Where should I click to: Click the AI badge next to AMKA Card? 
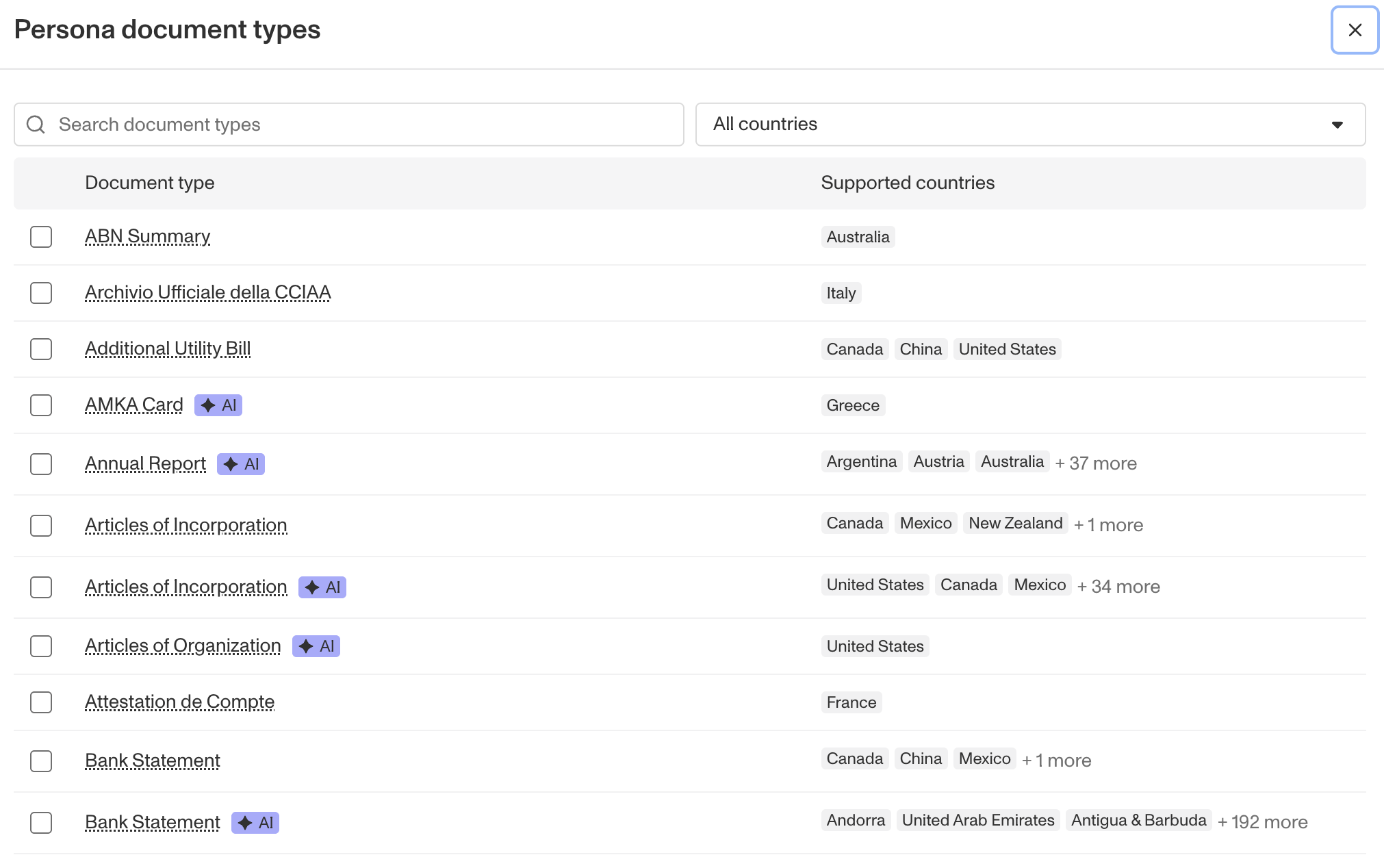(218, 405)
